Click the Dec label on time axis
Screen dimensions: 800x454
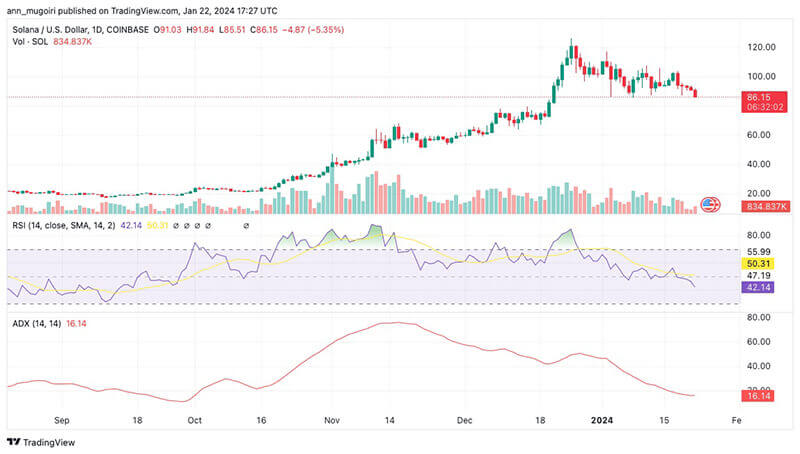tap(464, 420)
